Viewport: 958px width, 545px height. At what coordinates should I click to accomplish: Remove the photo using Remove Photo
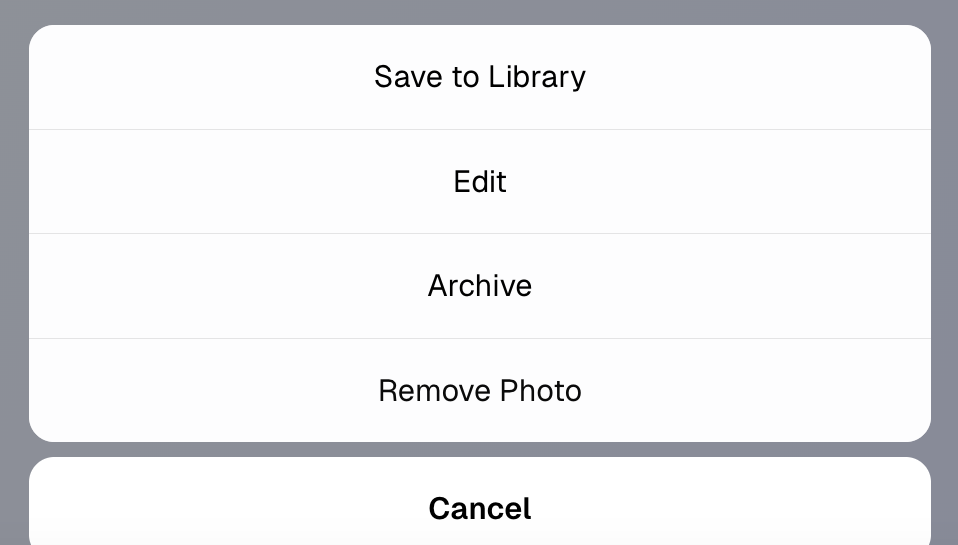click(480, 390)
